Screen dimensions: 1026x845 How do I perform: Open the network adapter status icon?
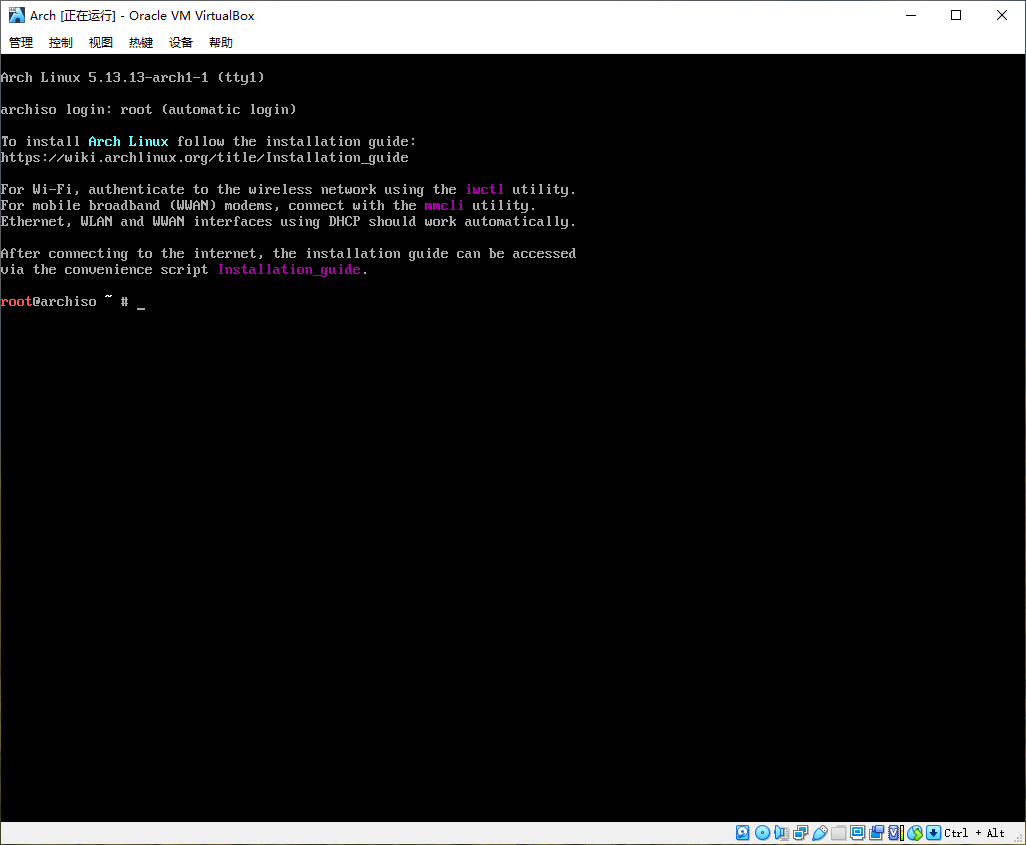point(800,832)
